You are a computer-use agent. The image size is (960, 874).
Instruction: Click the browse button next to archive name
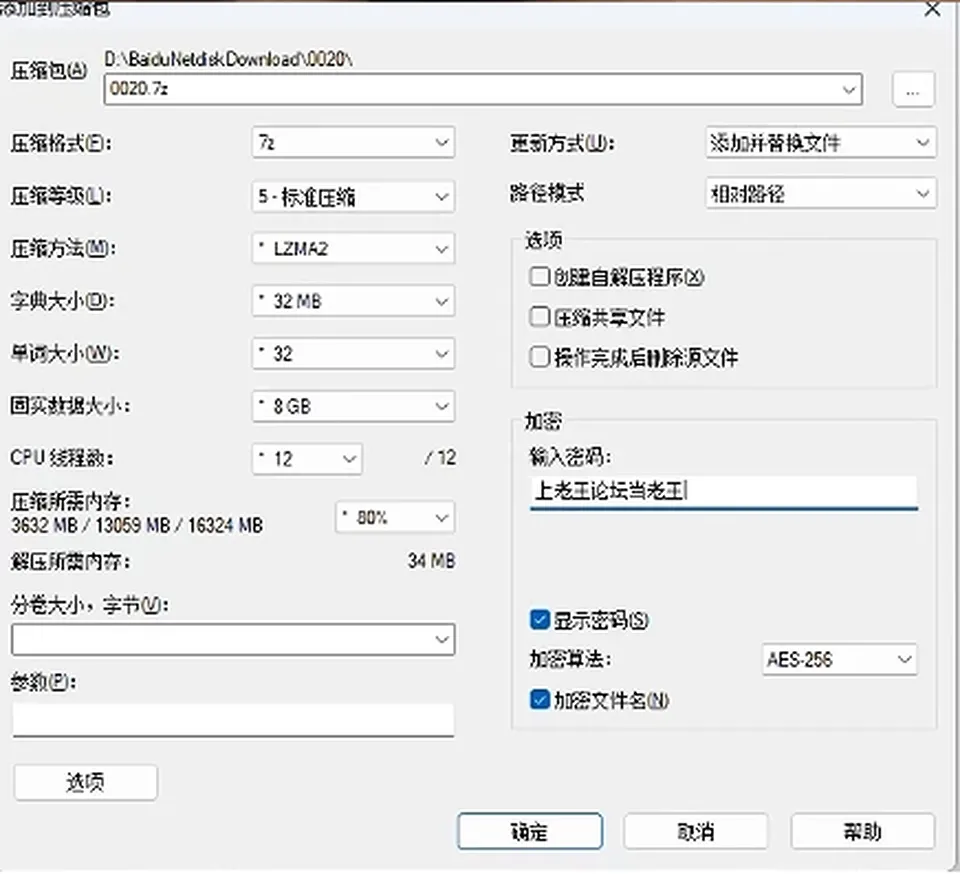click(913, 89)
